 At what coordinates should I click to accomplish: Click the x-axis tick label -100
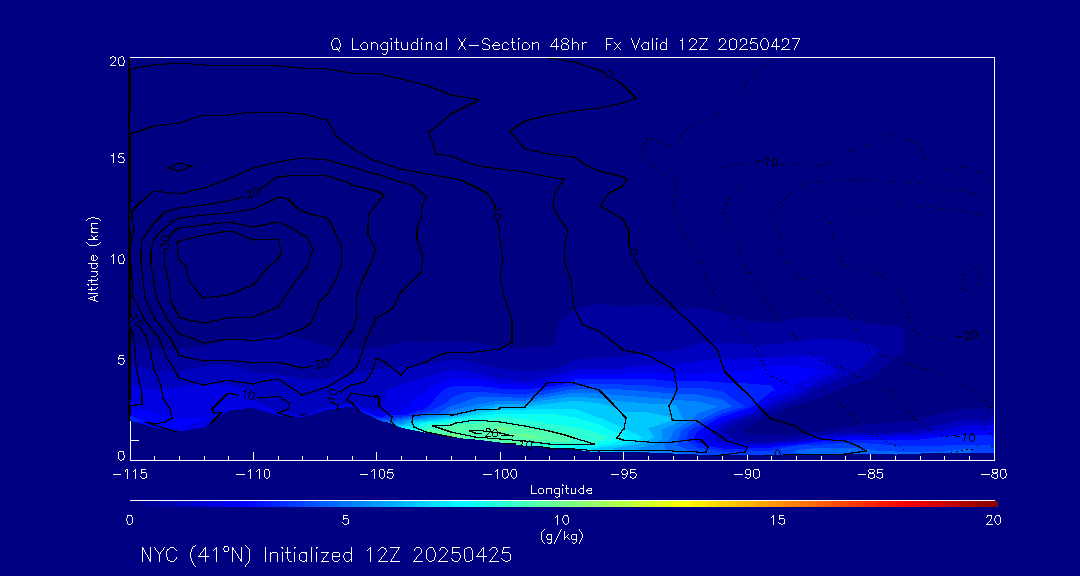tap(500, 475)
